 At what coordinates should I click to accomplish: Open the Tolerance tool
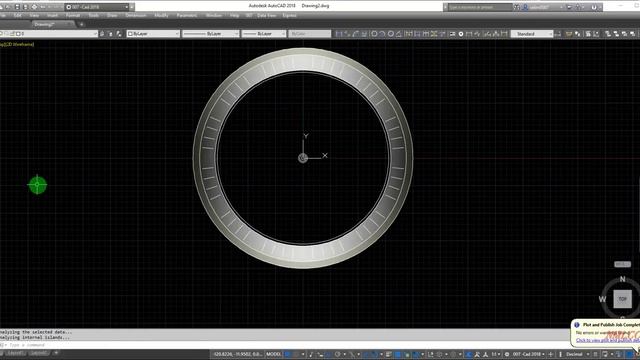(452, 34)
